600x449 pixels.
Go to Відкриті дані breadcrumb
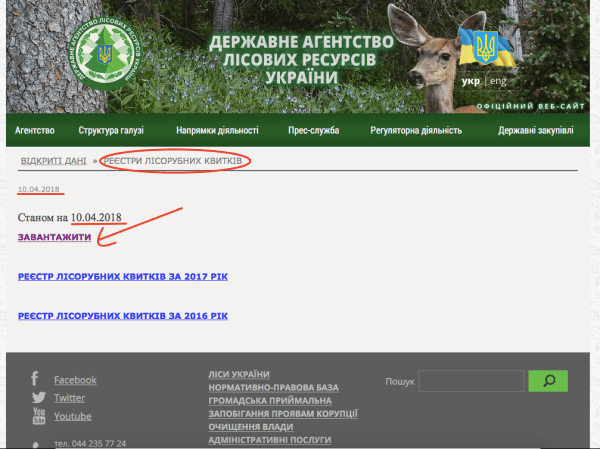pos(54,161)
